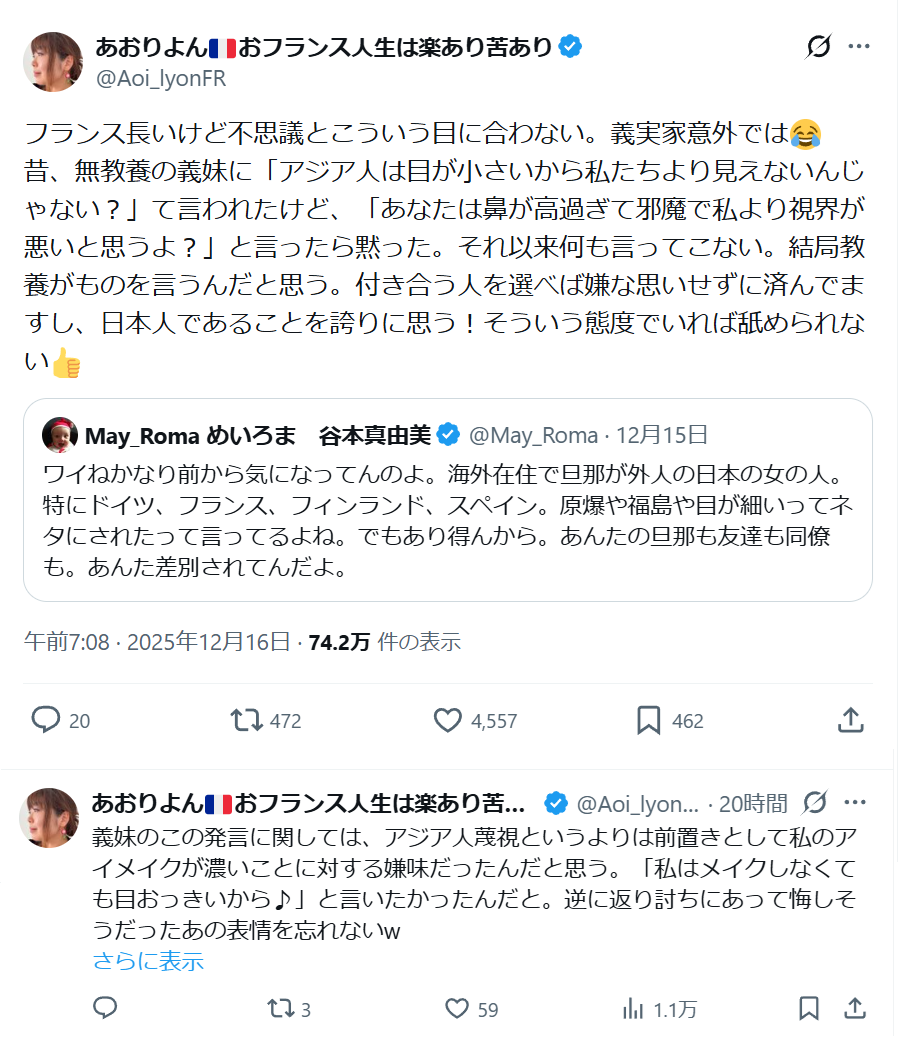
Task: Repost the reply tweet showing 3 reposts
Action: (281, 1008)
